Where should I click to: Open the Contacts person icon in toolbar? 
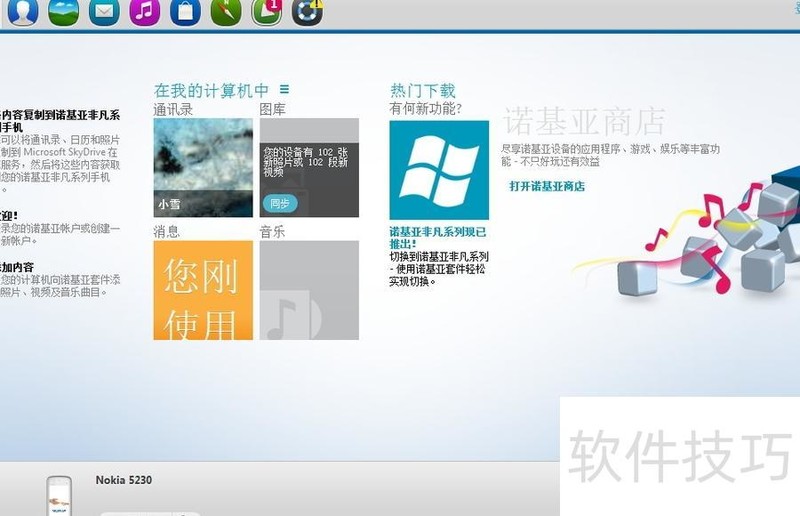(23, 11)
